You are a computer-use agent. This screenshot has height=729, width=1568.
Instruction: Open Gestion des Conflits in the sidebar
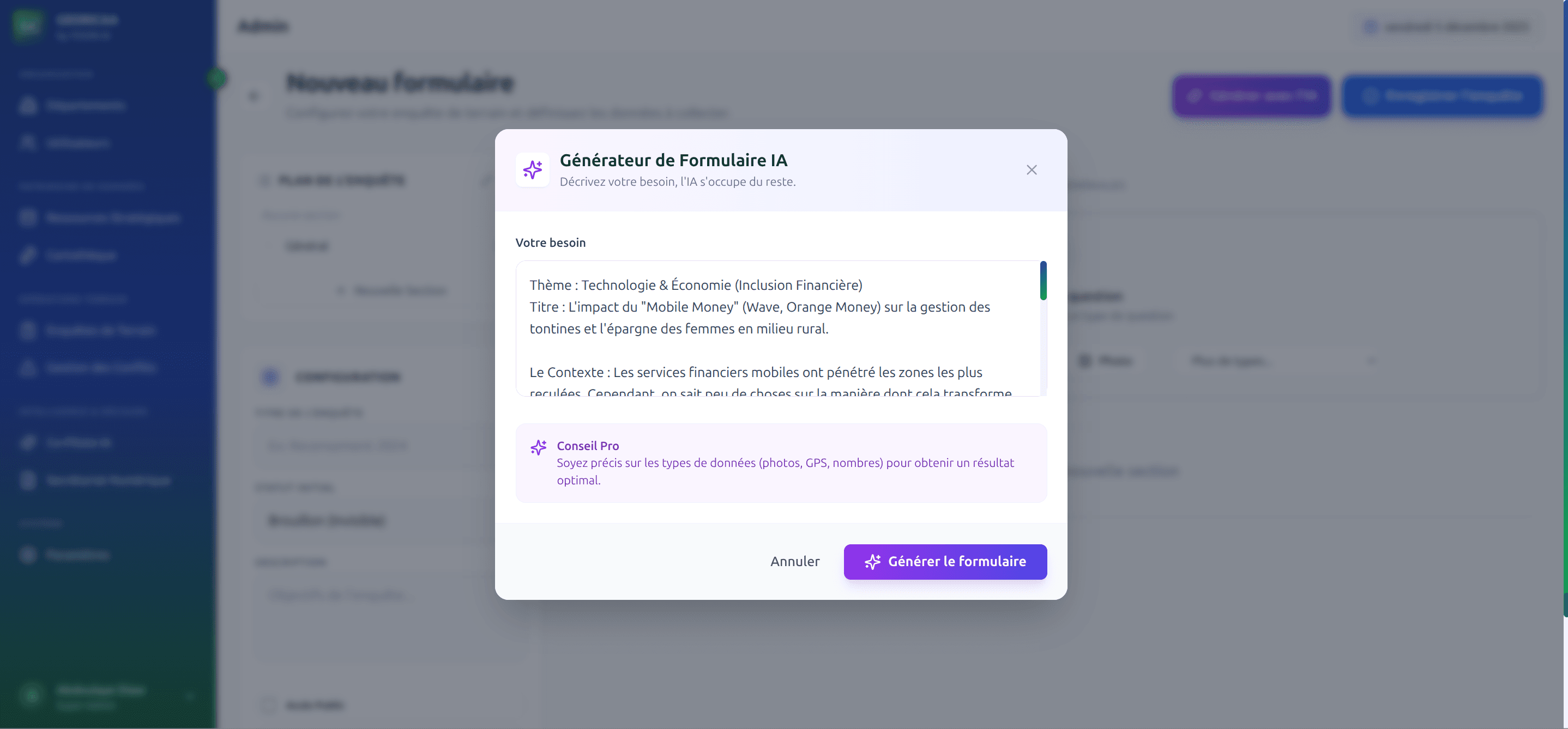(x=28, y=368)
